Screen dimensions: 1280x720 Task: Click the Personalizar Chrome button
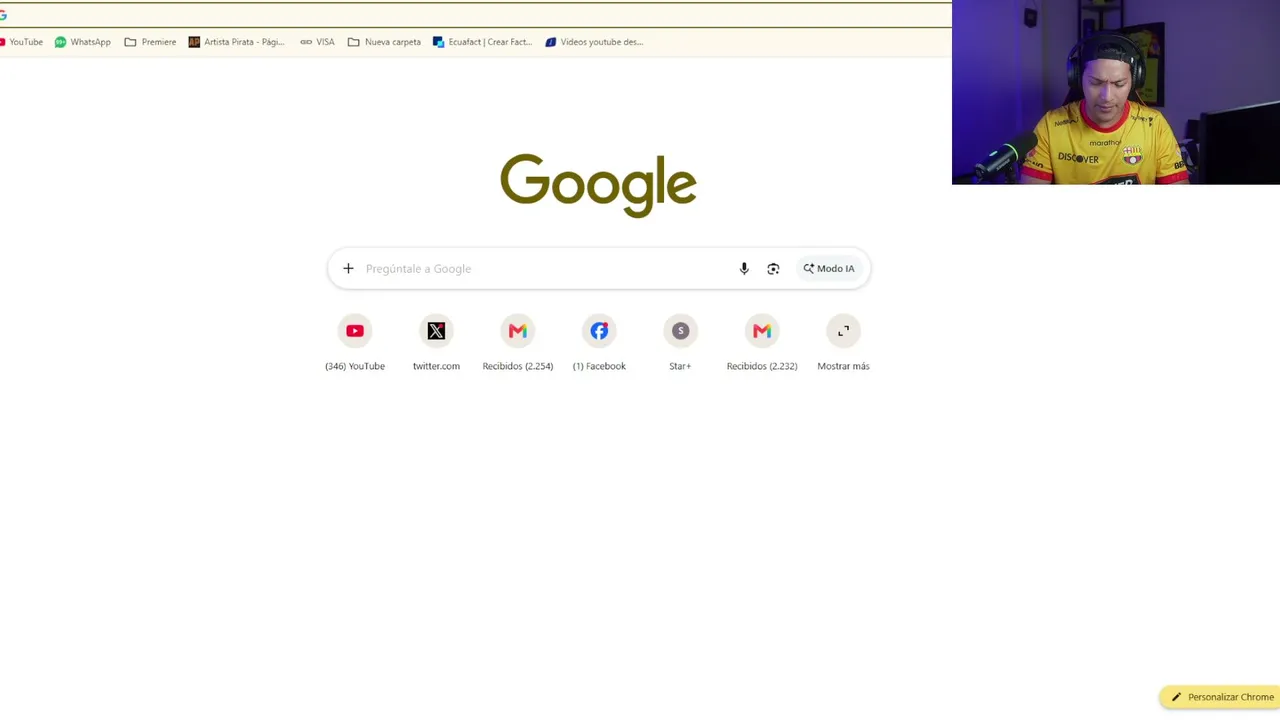1222,697
